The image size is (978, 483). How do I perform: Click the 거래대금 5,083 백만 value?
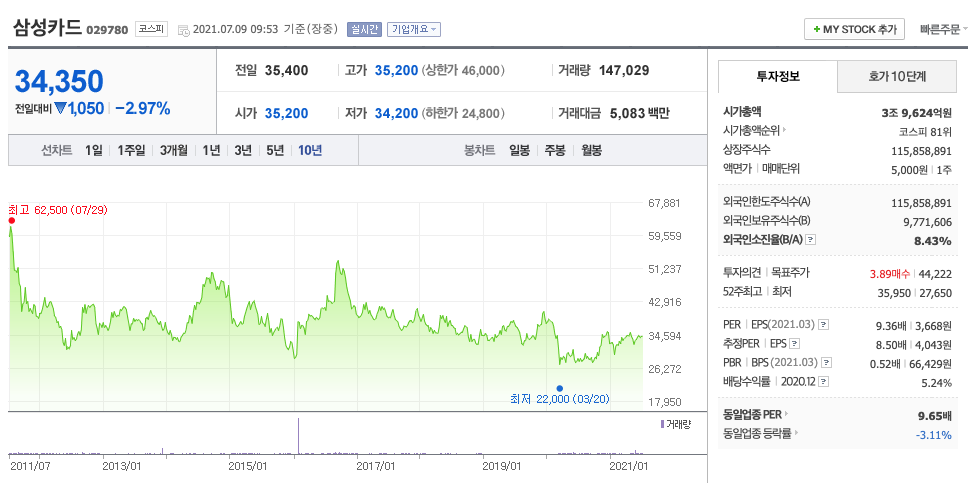[640, 114]
